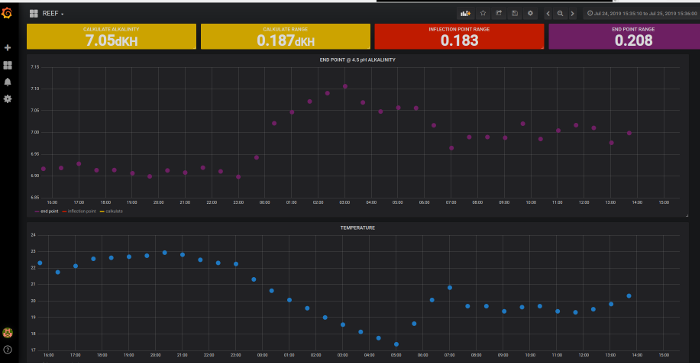
Task: Click the 0.208 value in the purple panel
Action: coord(633,41)
